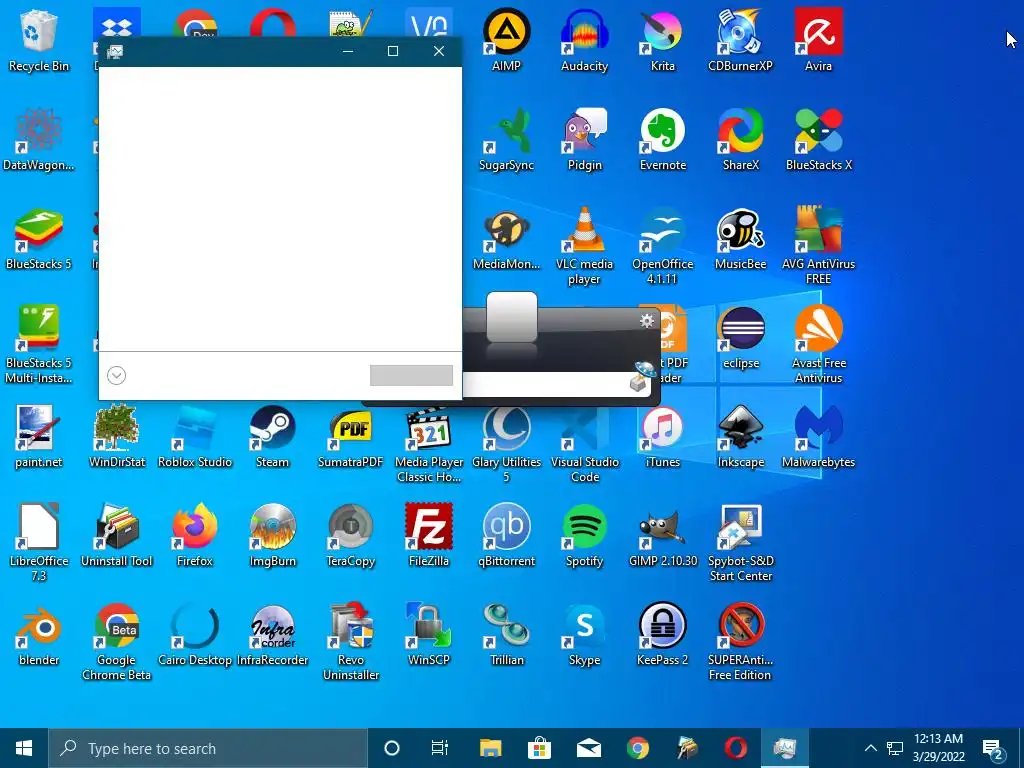This screenshot has height=768, width=1024.
Task: Launch Pidgin messenger icon
Action: pyautogui.click(x=584, y=138)
